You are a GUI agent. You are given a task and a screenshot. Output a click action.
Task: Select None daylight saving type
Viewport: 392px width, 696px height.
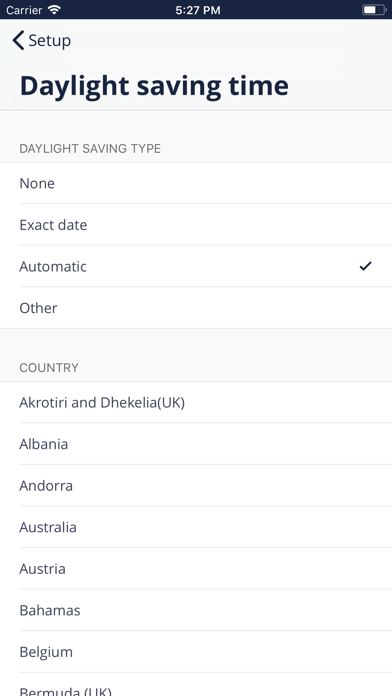point(196,183)
